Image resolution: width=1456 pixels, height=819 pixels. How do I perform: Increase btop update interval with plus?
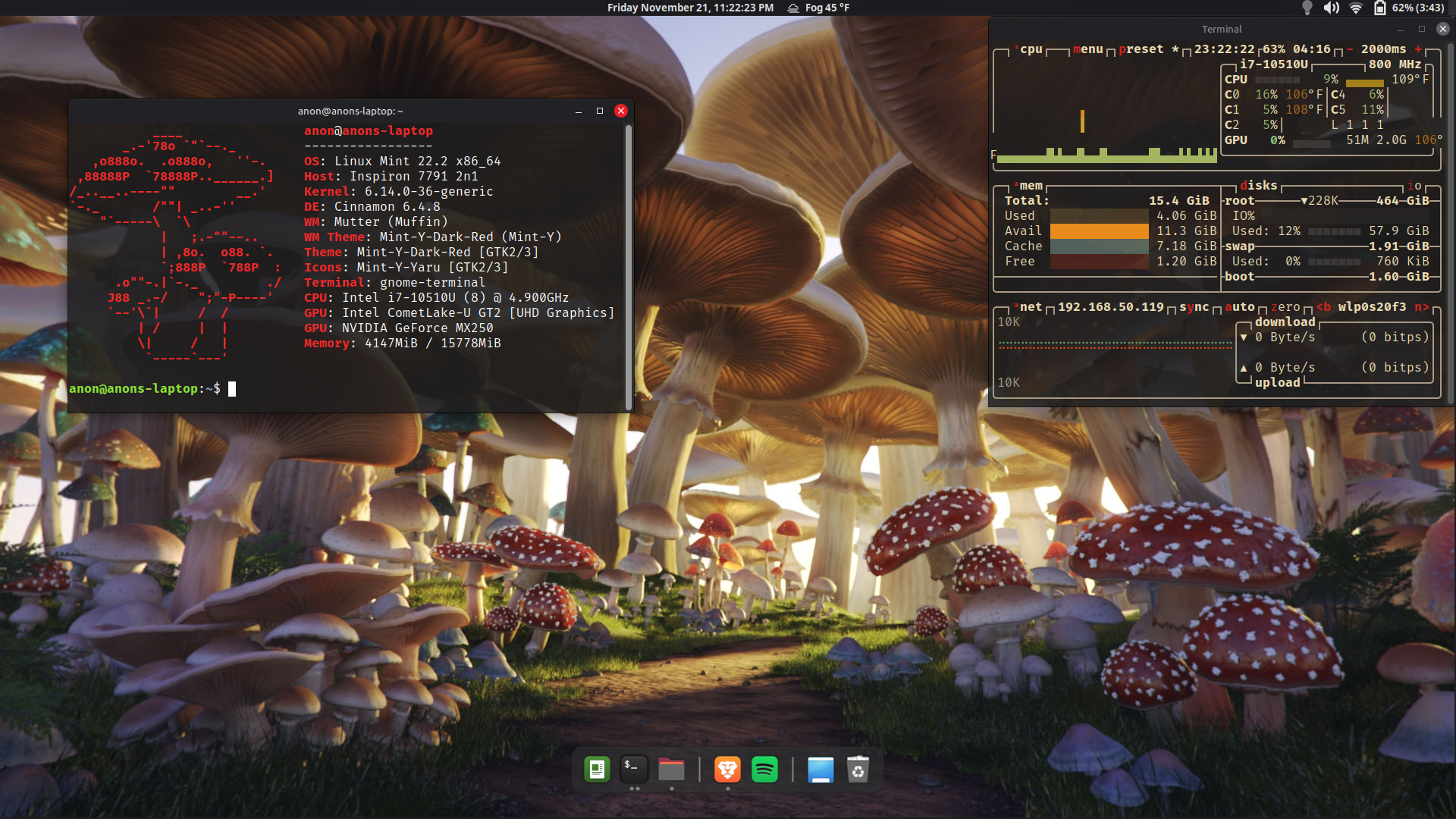[x=1418, y=49]
